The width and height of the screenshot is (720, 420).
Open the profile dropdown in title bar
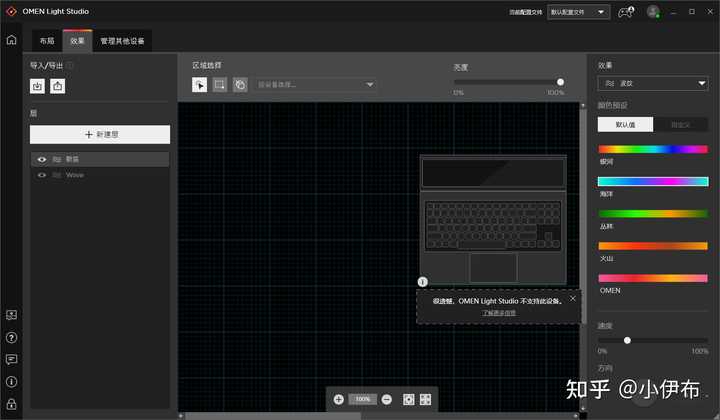point(578,12)
